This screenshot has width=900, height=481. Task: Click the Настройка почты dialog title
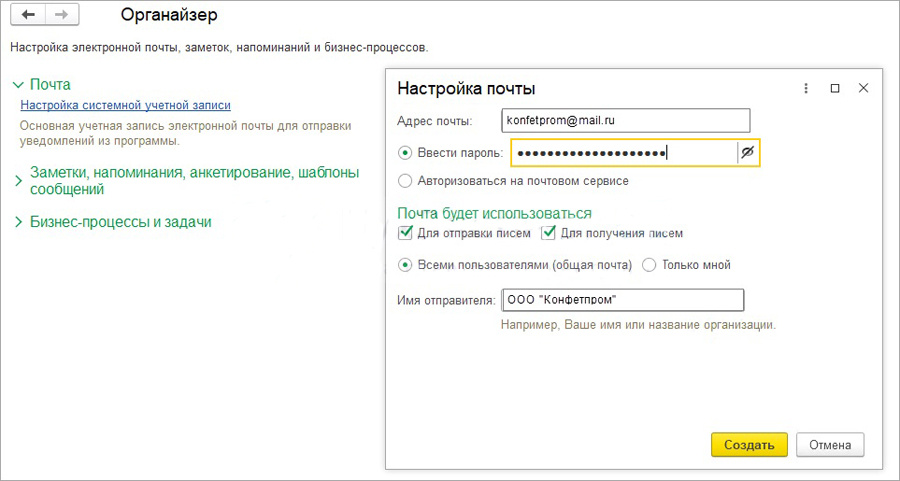click(x=466, y=88)
